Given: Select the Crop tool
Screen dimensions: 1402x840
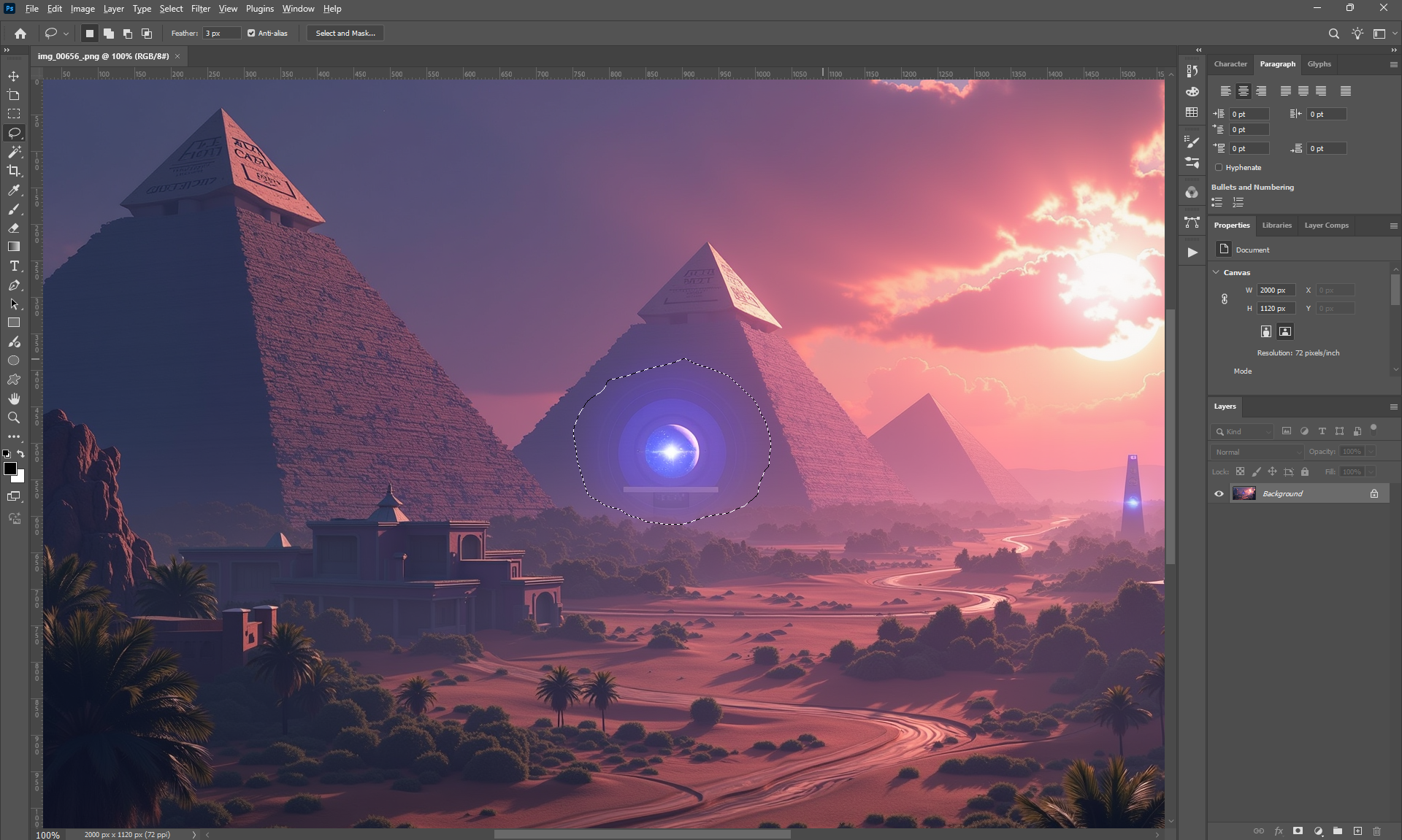Looking at the screenshot, I should (14, 171).
